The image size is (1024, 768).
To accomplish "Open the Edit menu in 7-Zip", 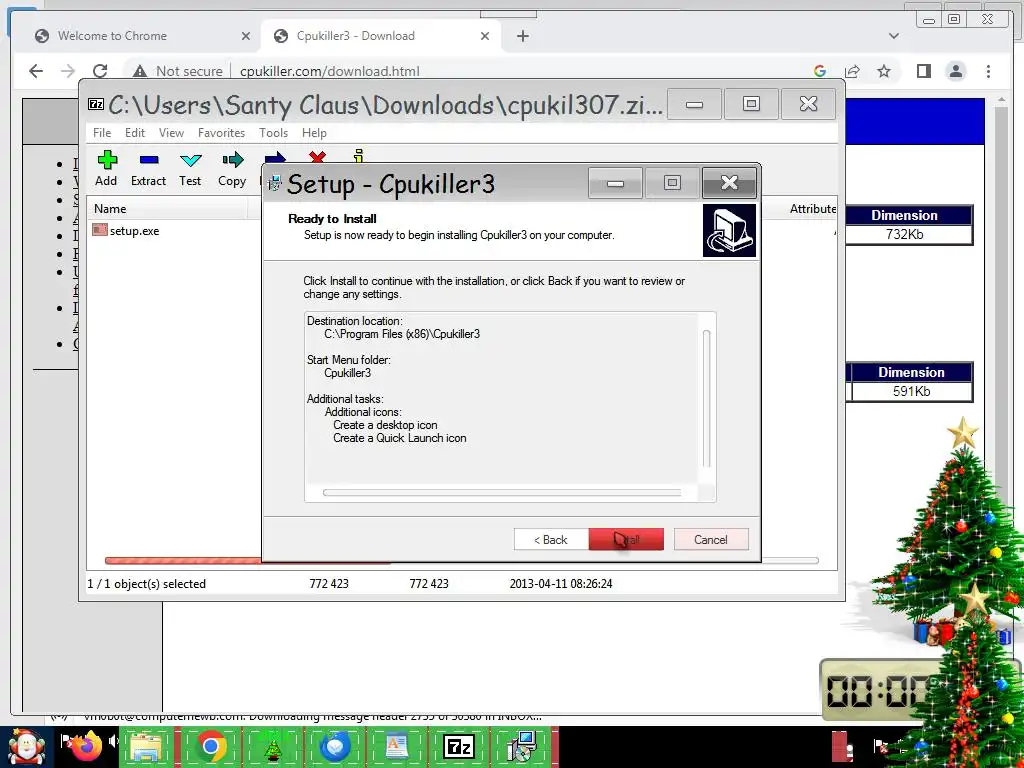I will 135,133.
